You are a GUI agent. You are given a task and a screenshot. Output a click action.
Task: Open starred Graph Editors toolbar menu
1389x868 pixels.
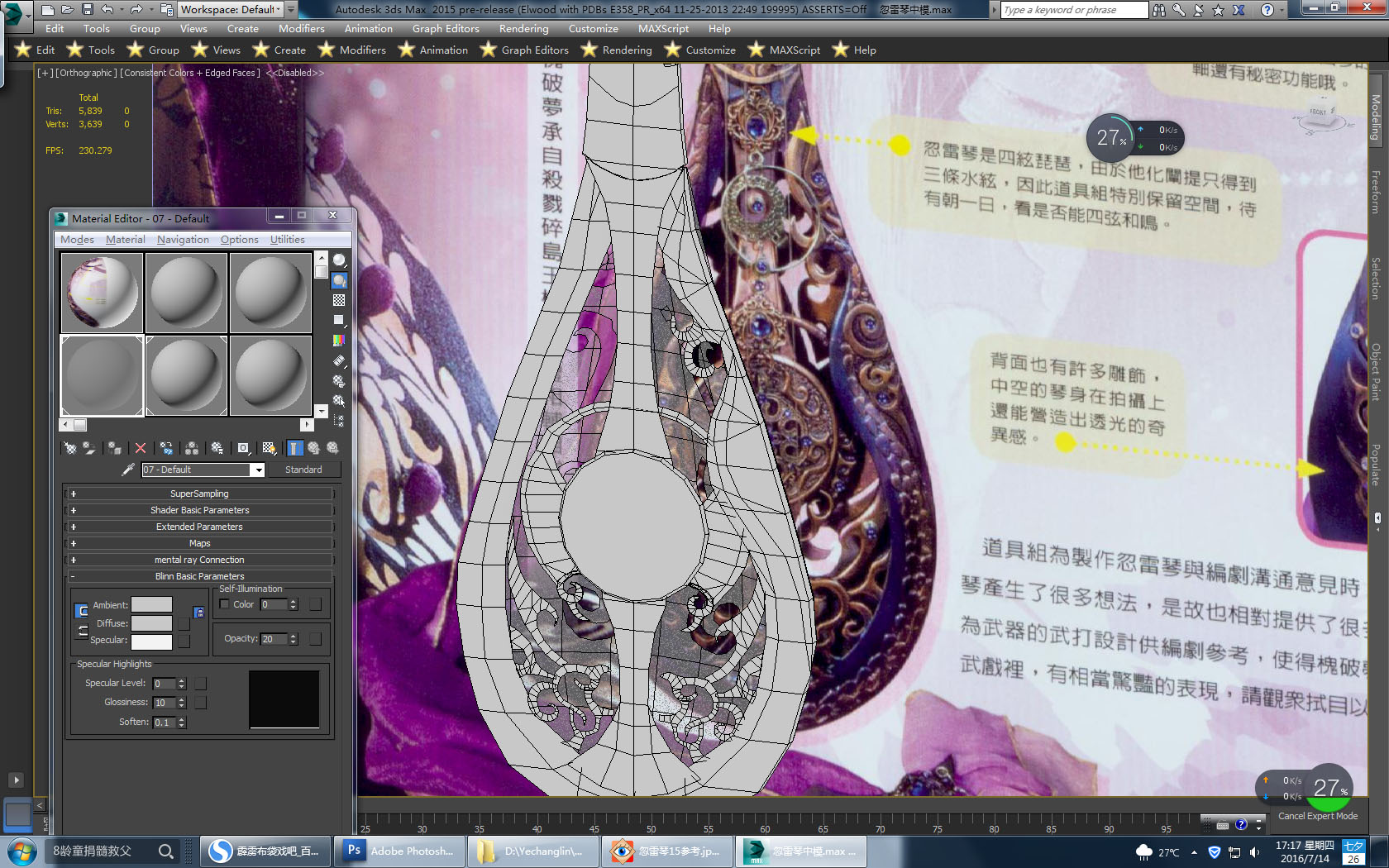(x=524, y=50)
